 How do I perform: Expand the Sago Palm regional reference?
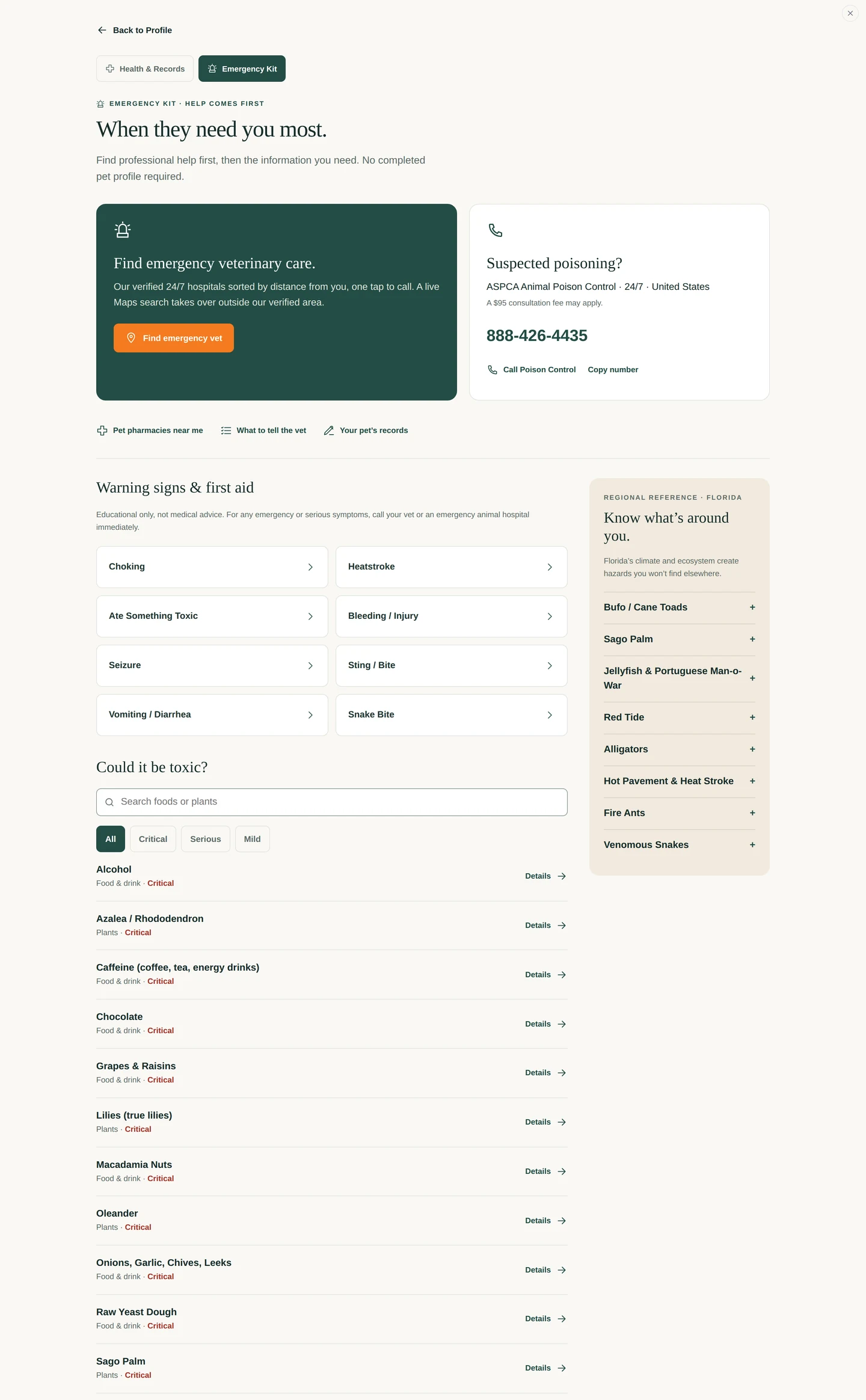coord(680,639)
